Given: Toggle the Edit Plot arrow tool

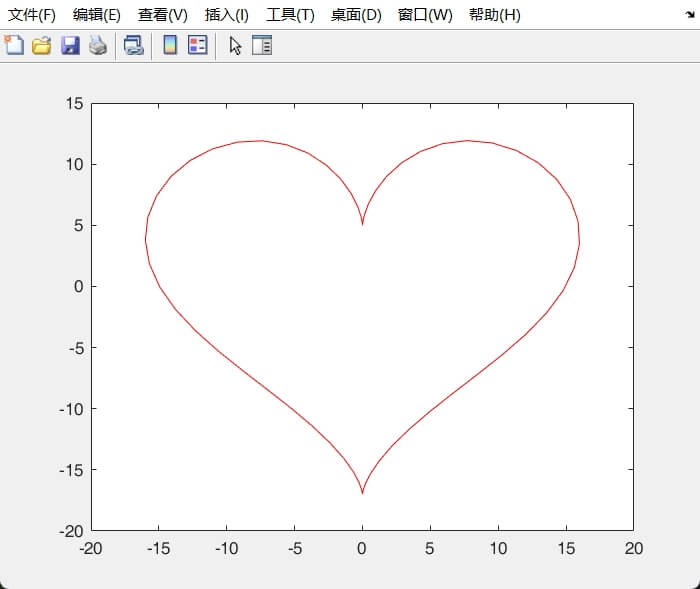Looking at the screenshot, I should (x=235, y=46).
